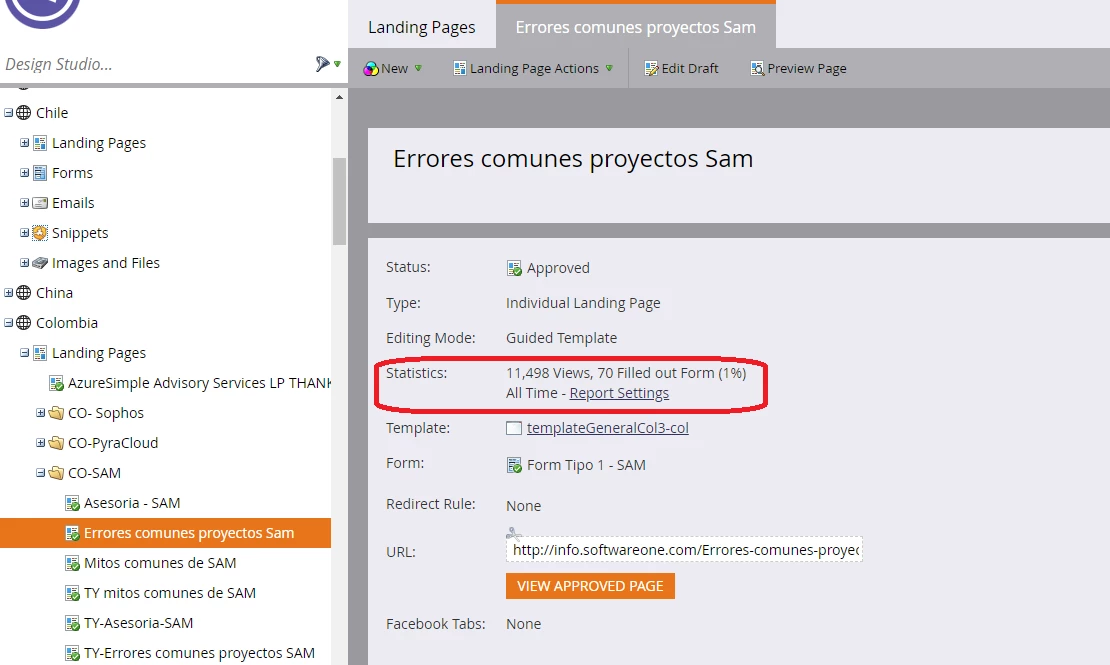Select the Errores comunes proyectos Sam tab
The height and width of the screenshot is (665, 1110).
[636, 28]
